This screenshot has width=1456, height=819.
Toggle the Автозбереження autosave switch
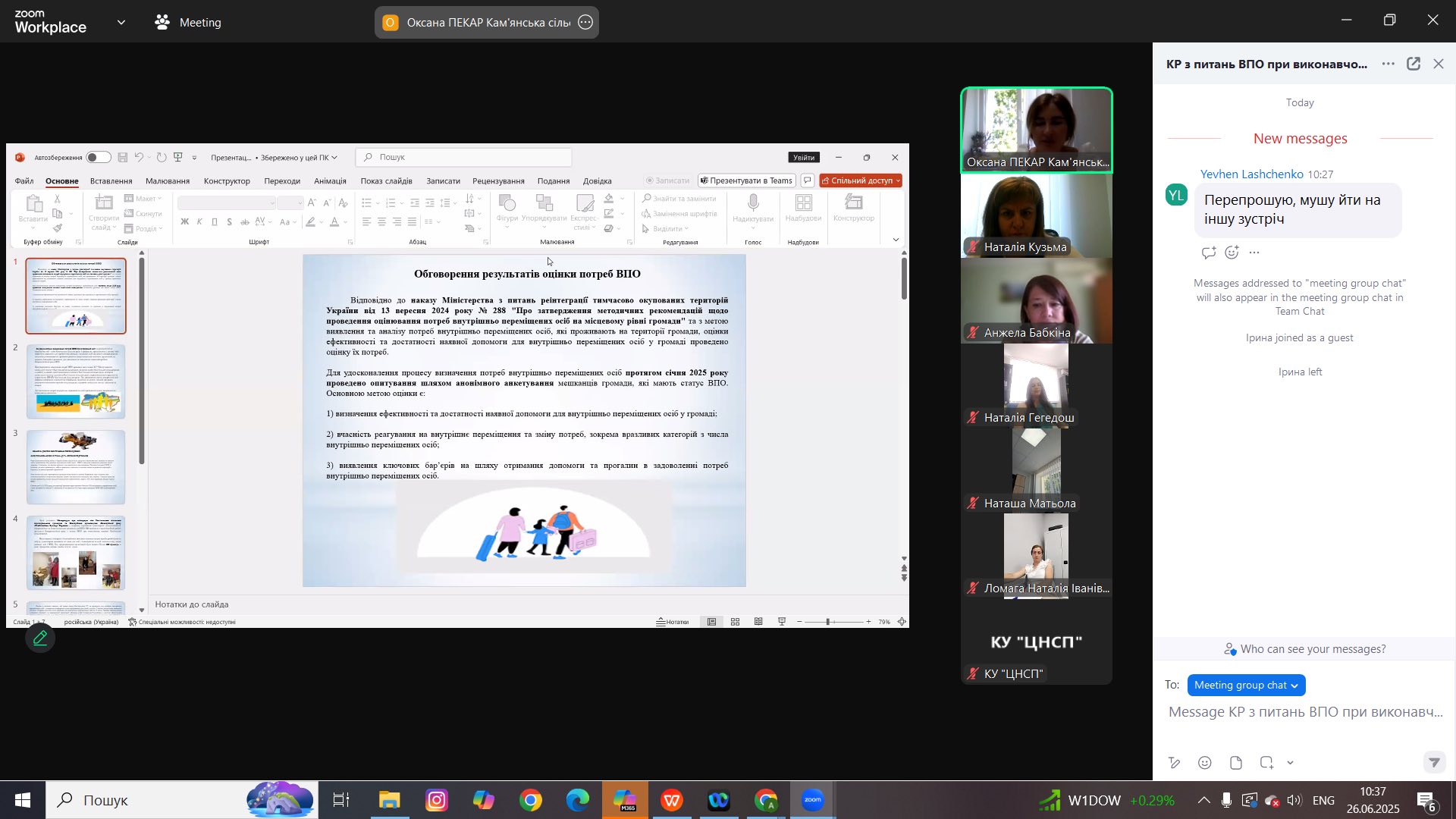[x=98, y=158]
